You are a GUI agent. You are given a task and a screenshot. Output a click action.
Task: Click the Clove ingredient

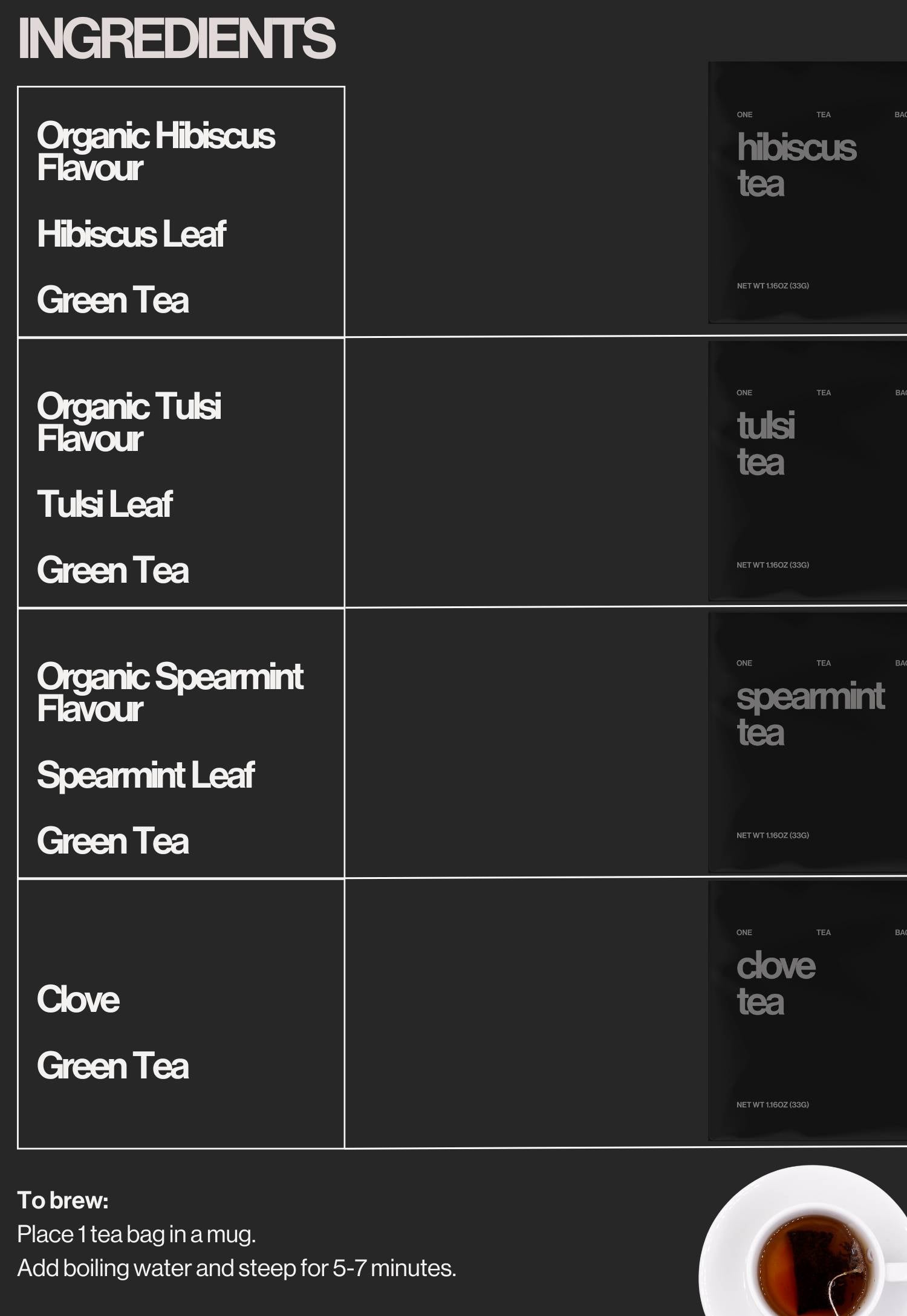[78, 999]
